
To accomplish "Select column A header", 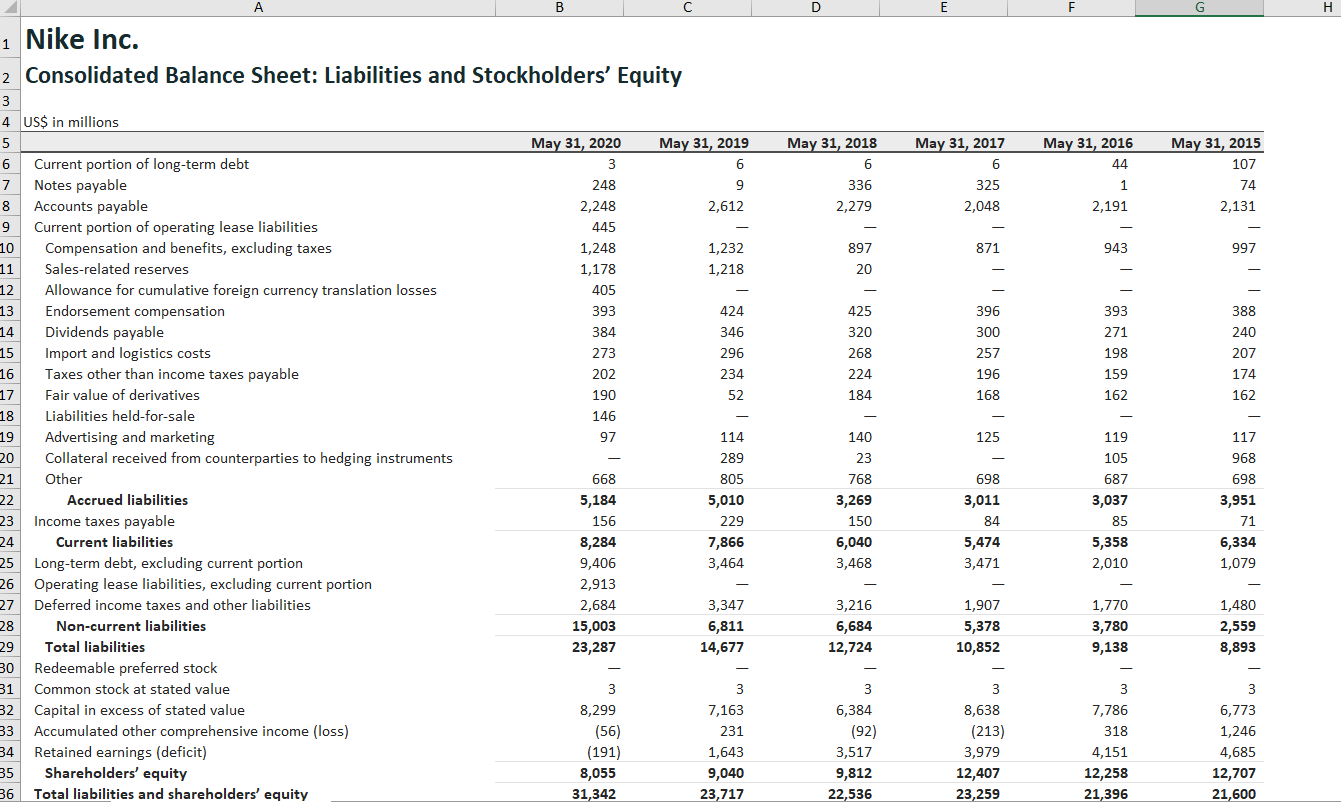I will 259,8.
